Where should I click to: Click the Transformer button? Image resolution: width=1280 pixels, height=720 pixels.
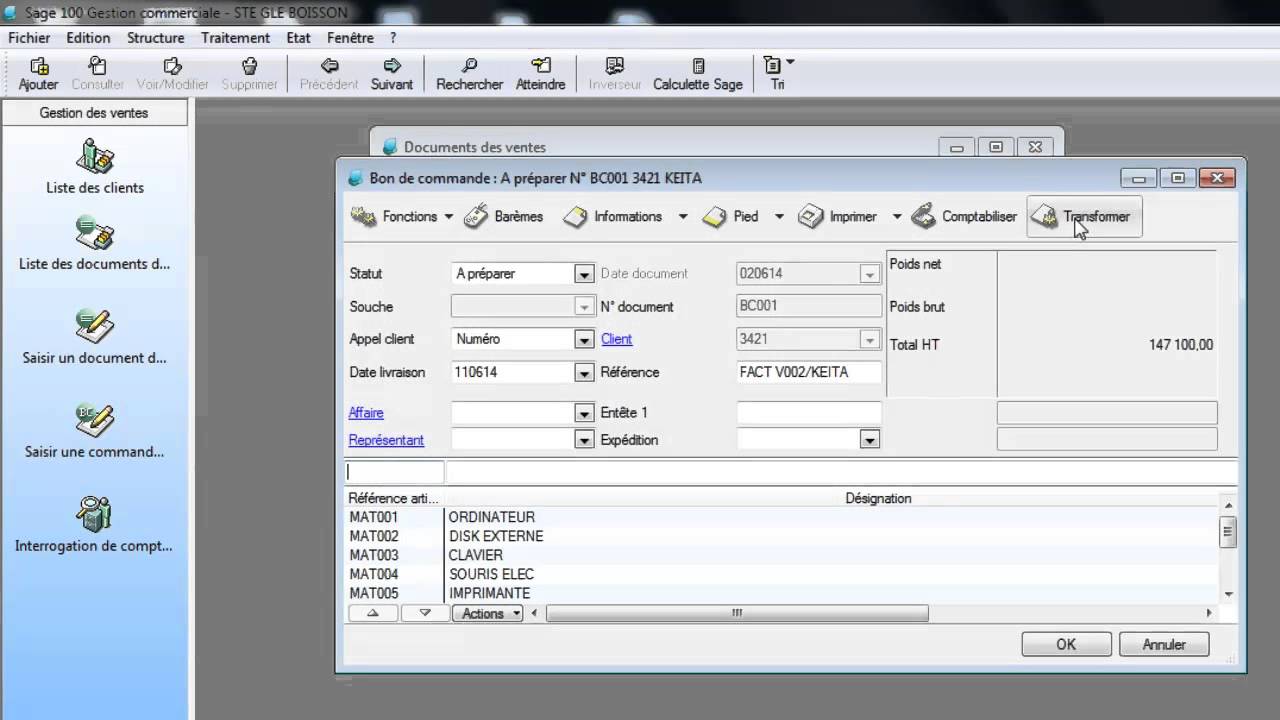[1084, 216]
